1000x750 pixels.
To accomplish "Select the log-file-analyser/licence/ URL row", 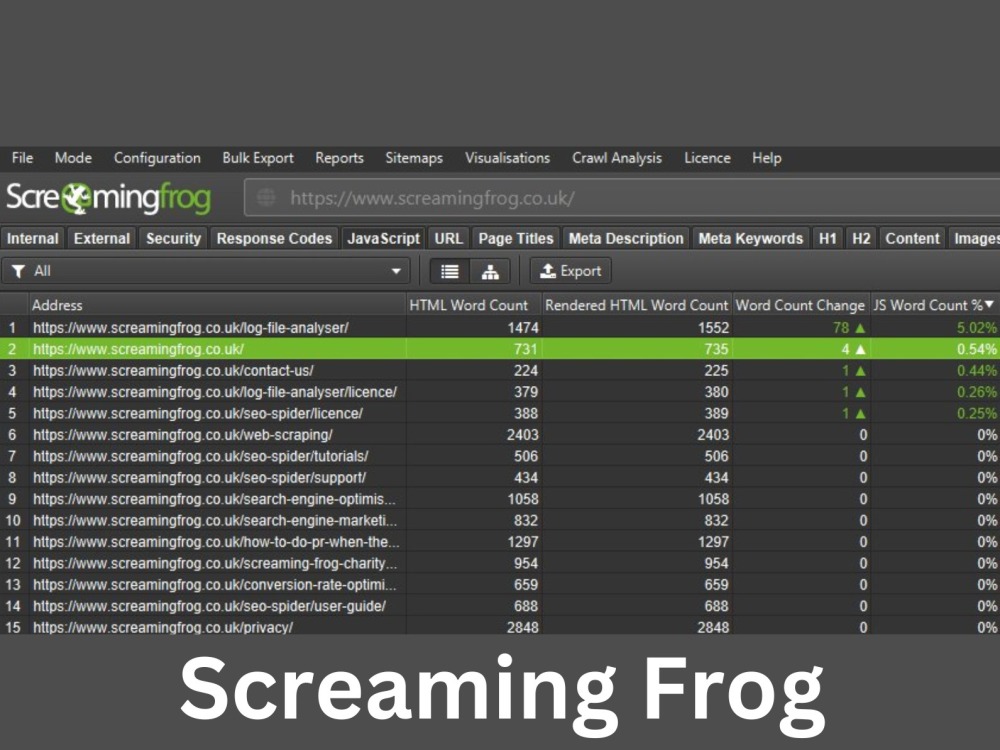I will coord(500,392).
